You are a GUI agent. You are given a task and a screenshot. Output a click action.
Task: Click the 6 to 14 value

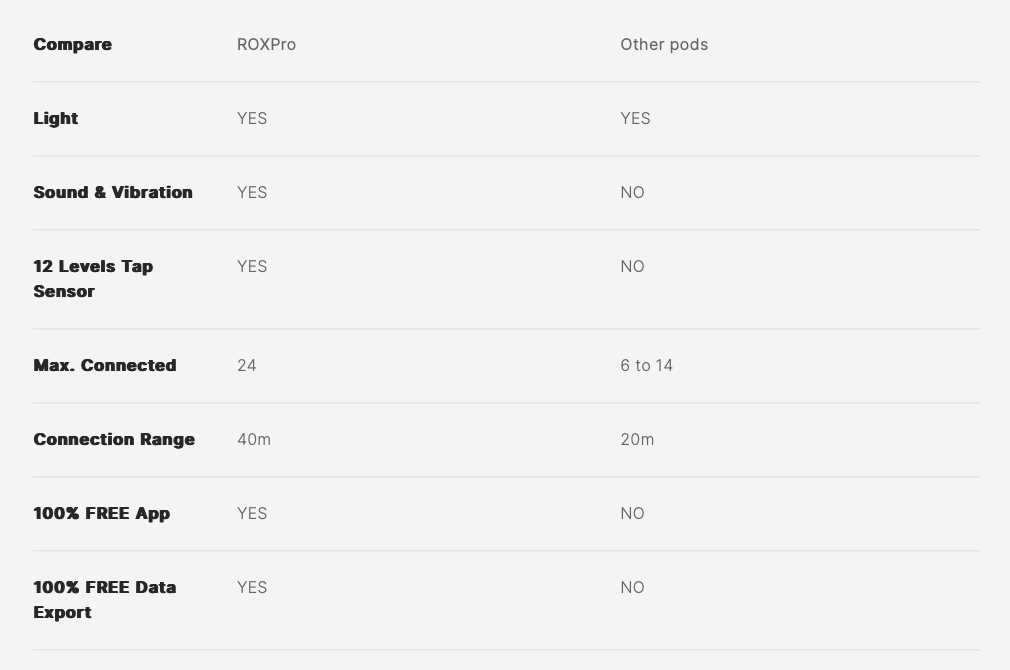[646, 365]
